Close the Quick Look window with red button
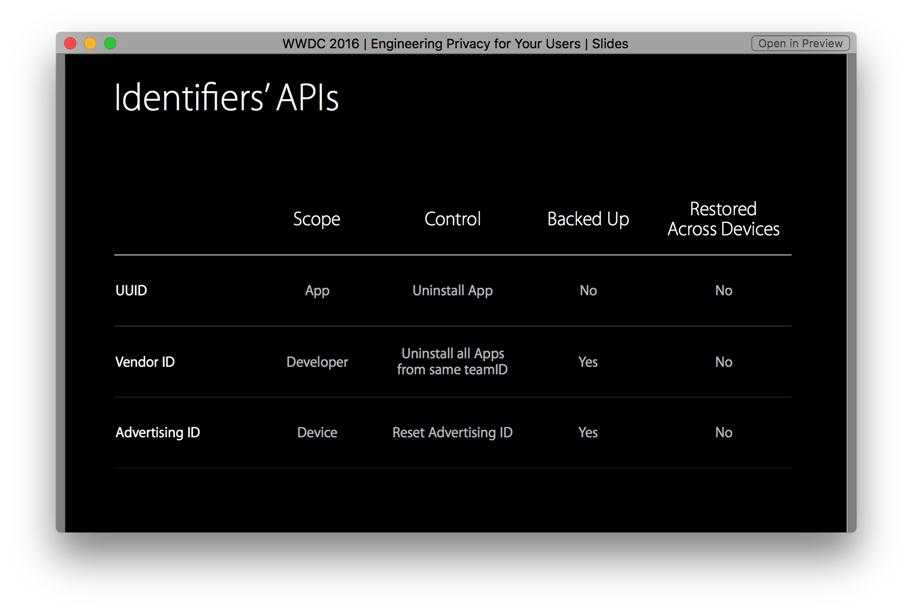 point(70,44)
